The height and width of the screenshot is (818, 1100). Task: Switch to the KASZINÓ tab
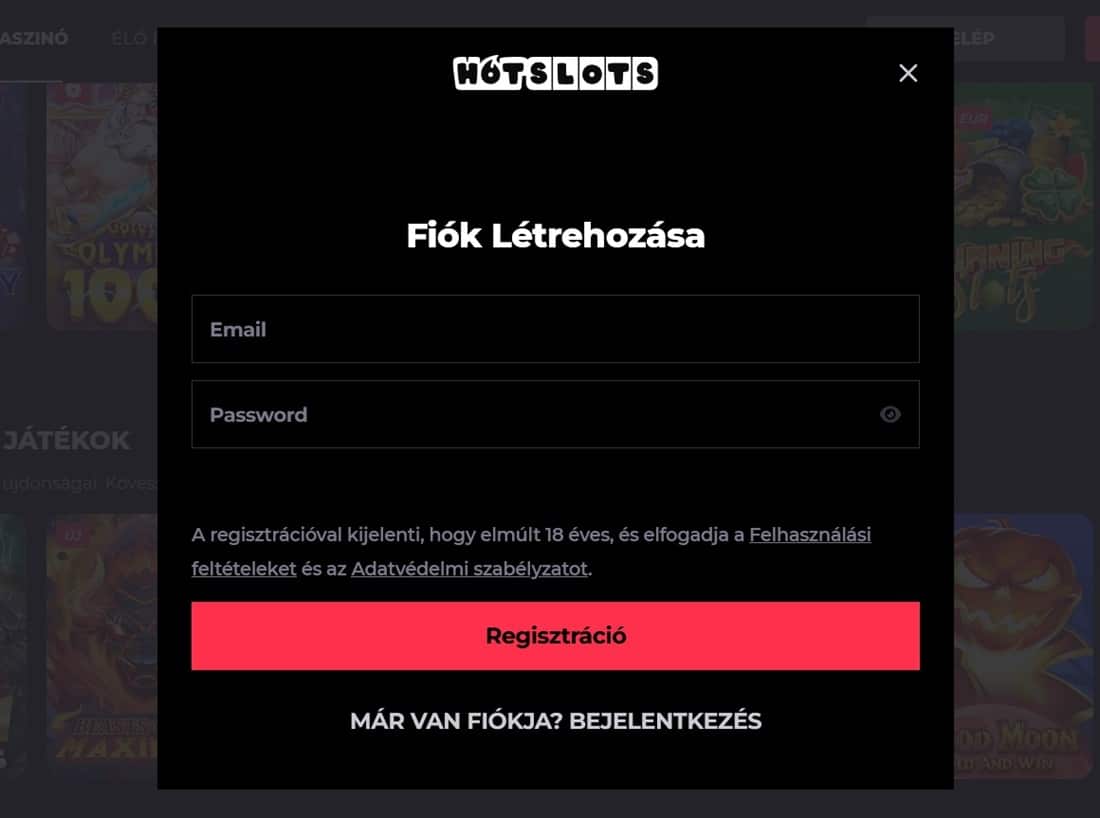click(32, 38)
